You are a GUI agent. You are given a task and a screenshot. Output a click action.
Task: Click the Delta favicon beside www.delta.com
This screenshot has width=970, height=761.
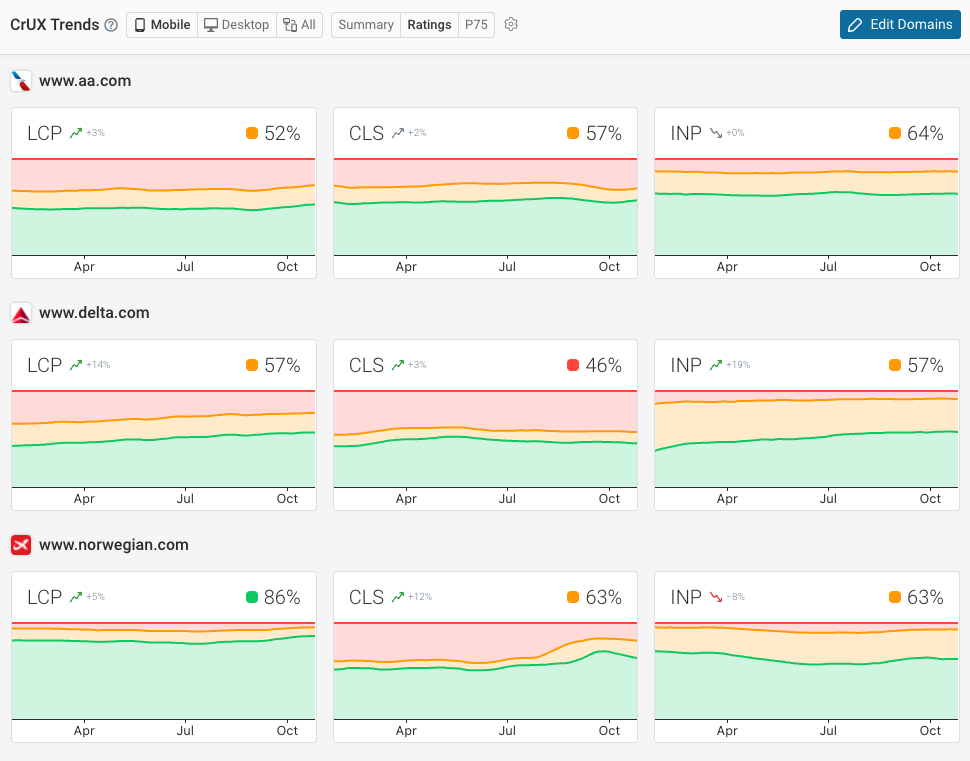click(x=22, y=312)
